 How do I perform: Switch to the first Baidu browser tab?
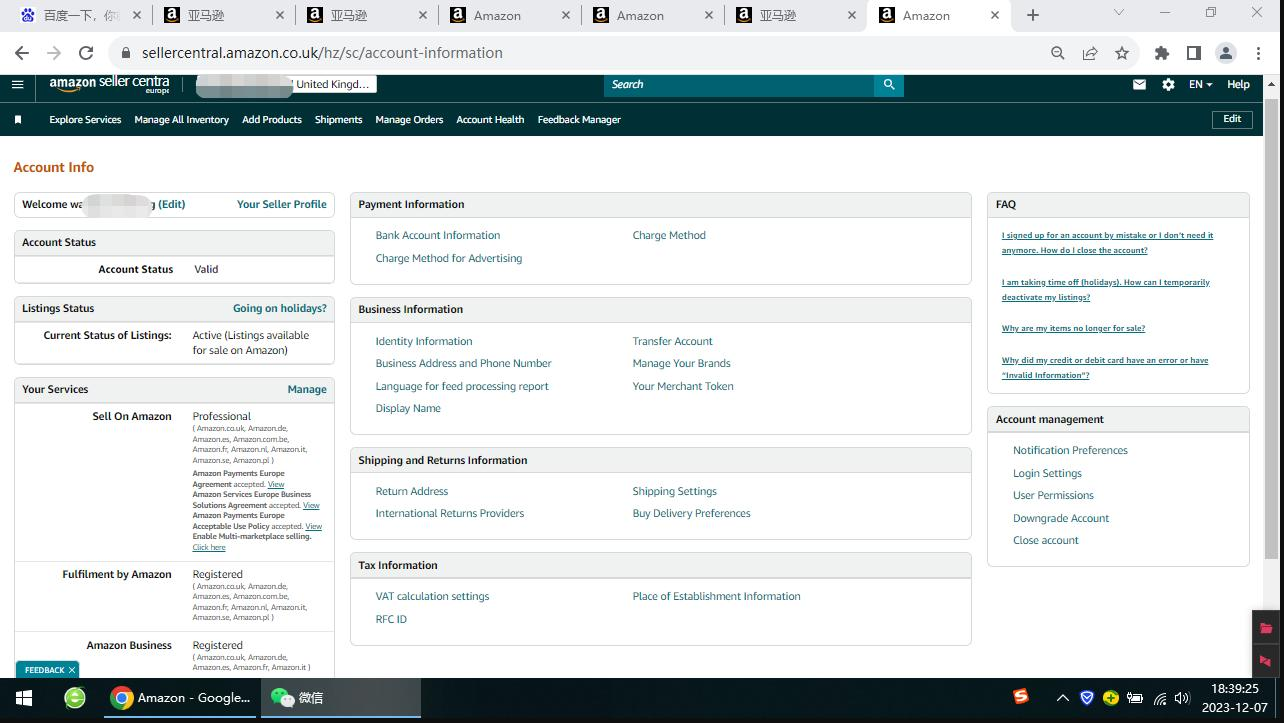(70, 15)
